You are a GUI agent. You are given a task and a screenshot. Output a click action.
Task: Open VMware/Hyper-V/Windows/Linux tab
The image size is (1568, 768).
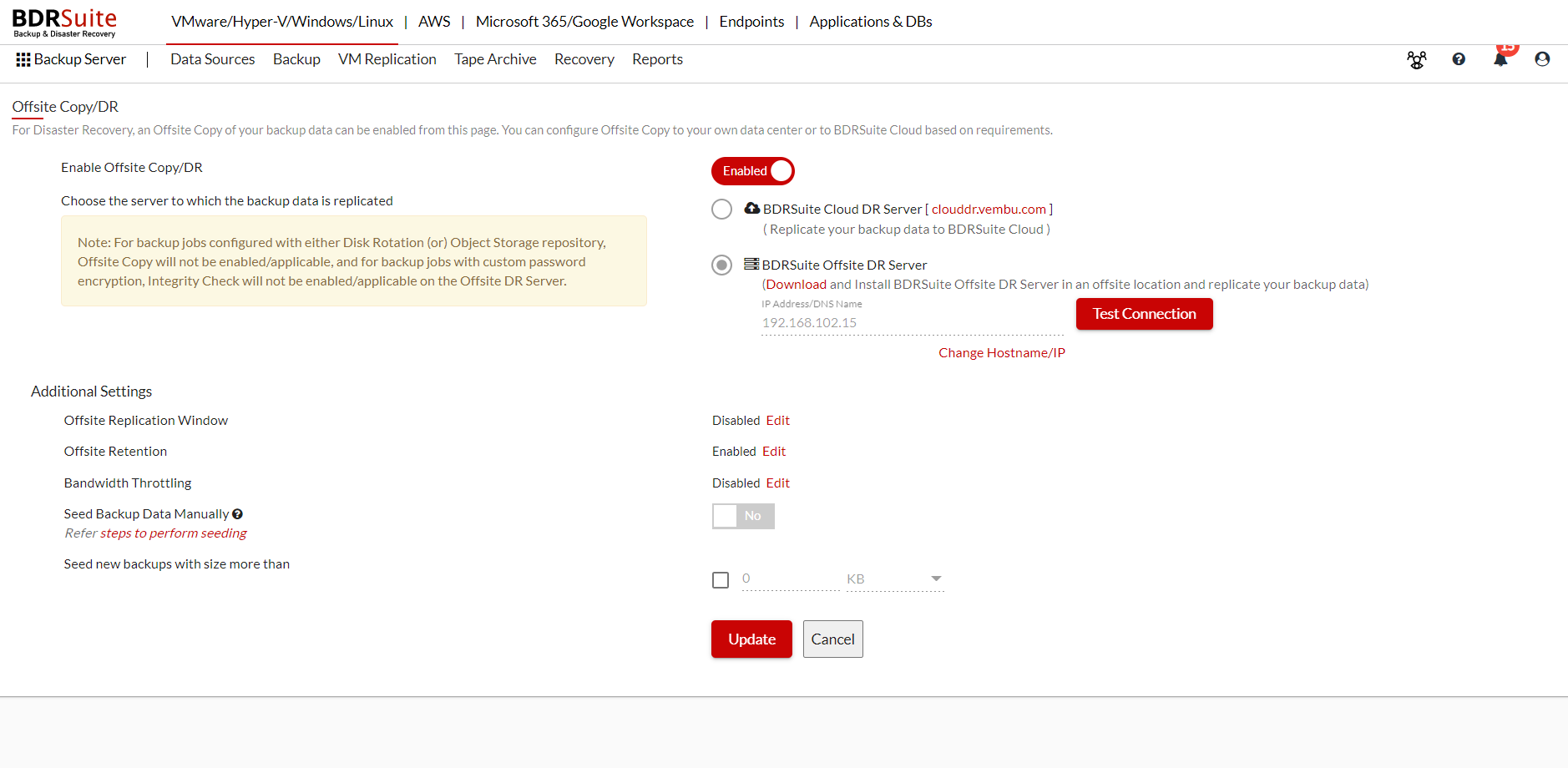coord(282,22)
